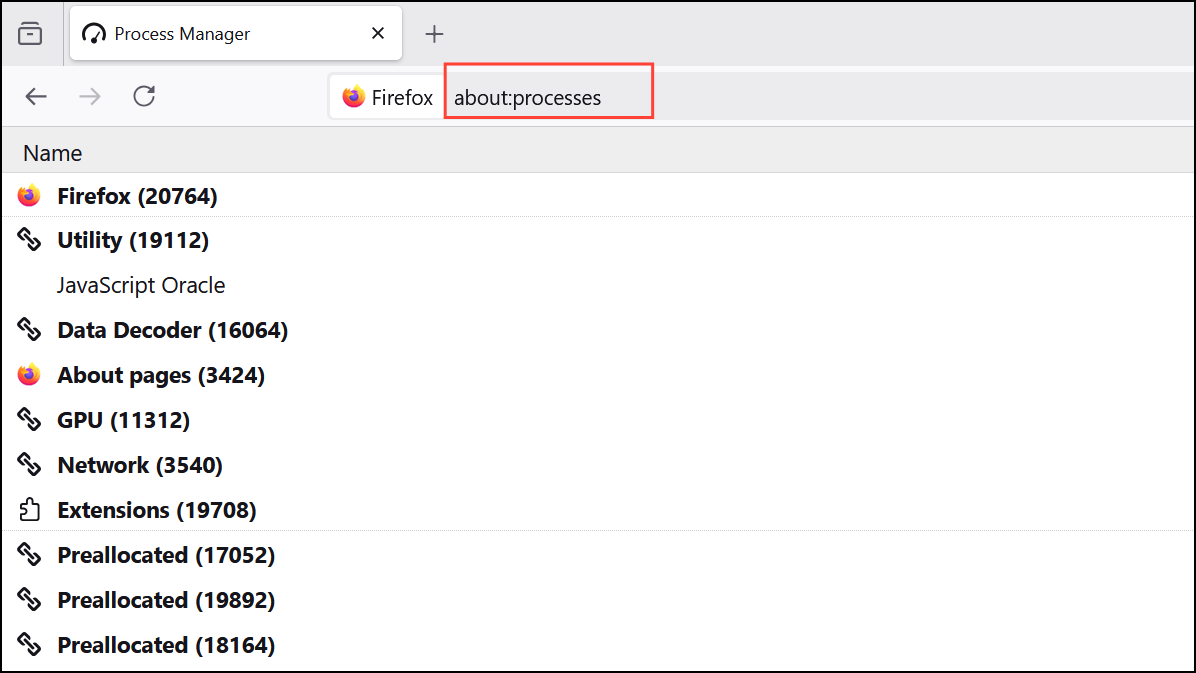Select the Firefox (20764) main process row

click(x=137, y=195)
